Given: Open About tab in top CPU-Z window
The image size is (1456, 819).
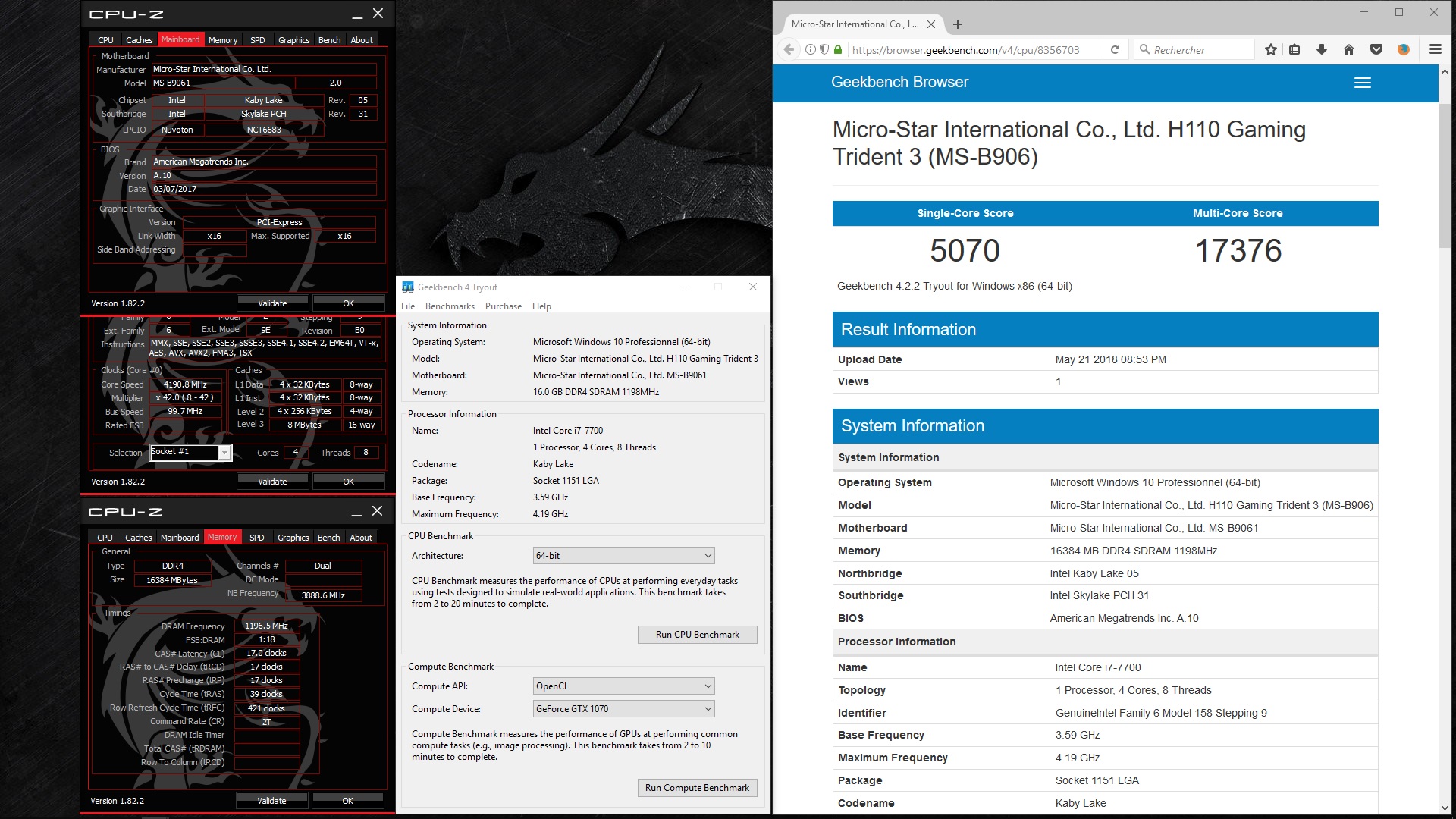Looking at the screenshot, I should (362, 40).
